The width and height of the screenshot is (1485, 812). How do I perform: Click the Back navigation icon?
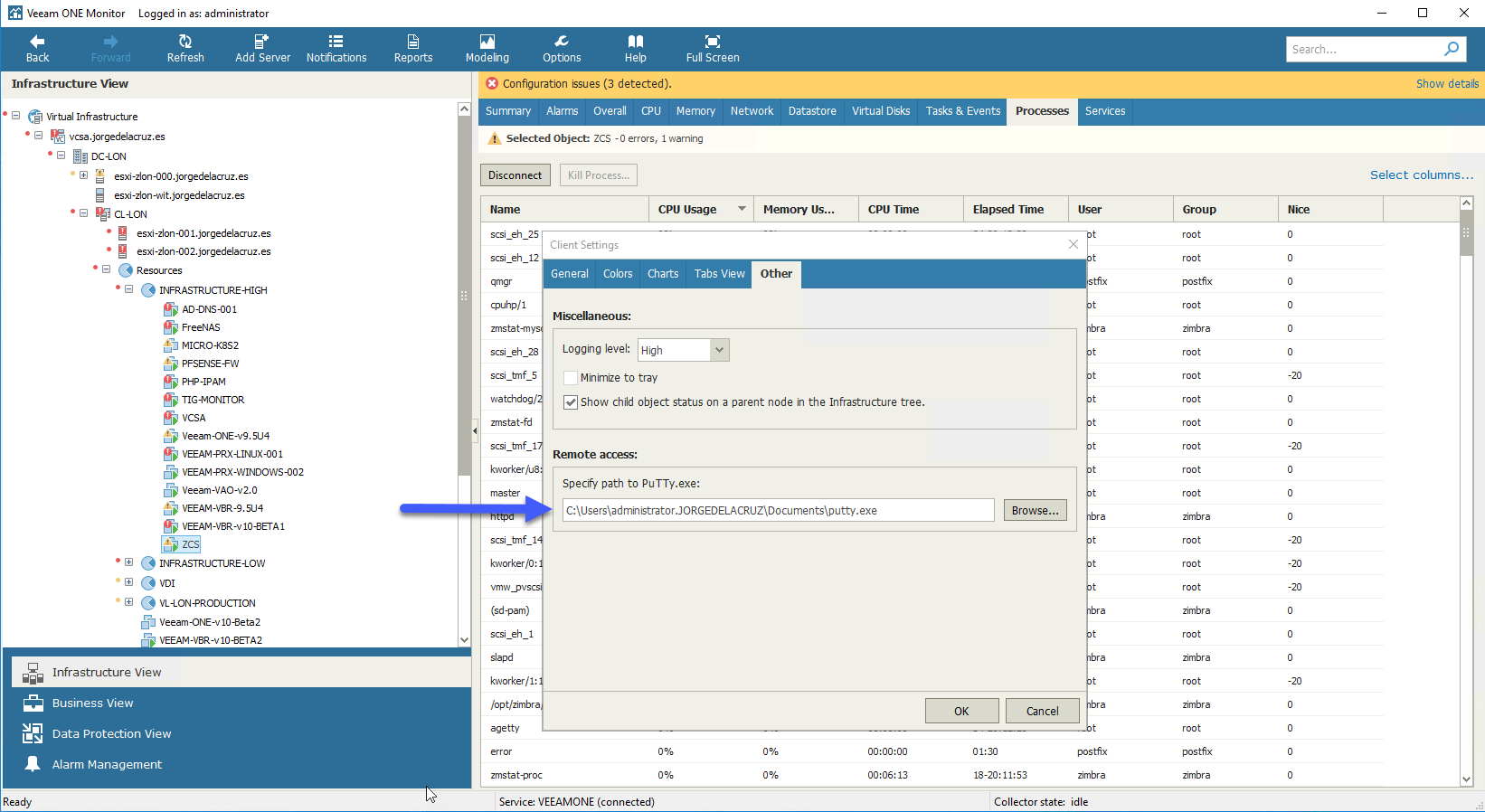coord(37,42)
